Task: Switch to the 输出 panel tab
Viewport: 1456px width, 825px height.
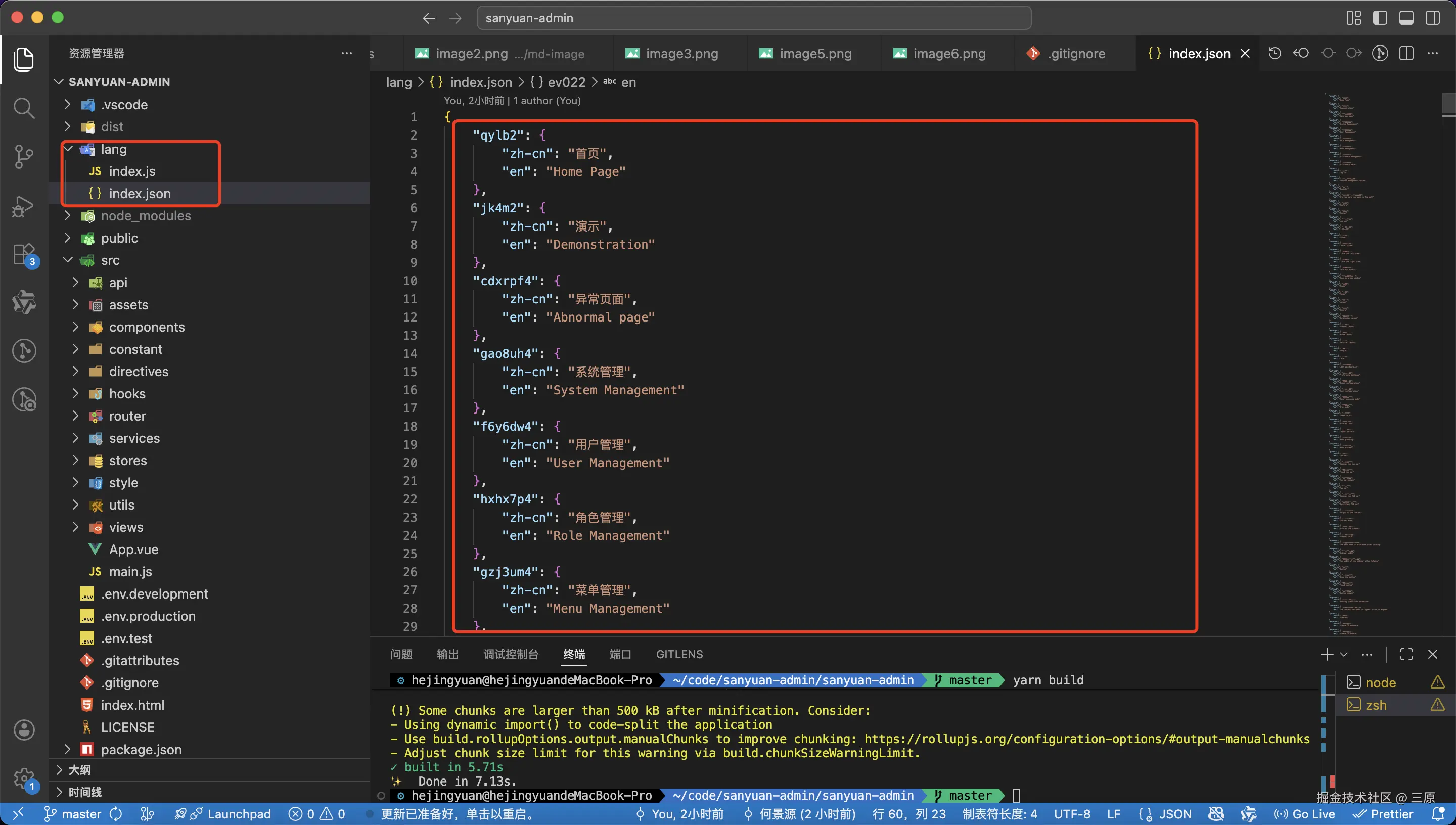Action: (x=447, y=655)
